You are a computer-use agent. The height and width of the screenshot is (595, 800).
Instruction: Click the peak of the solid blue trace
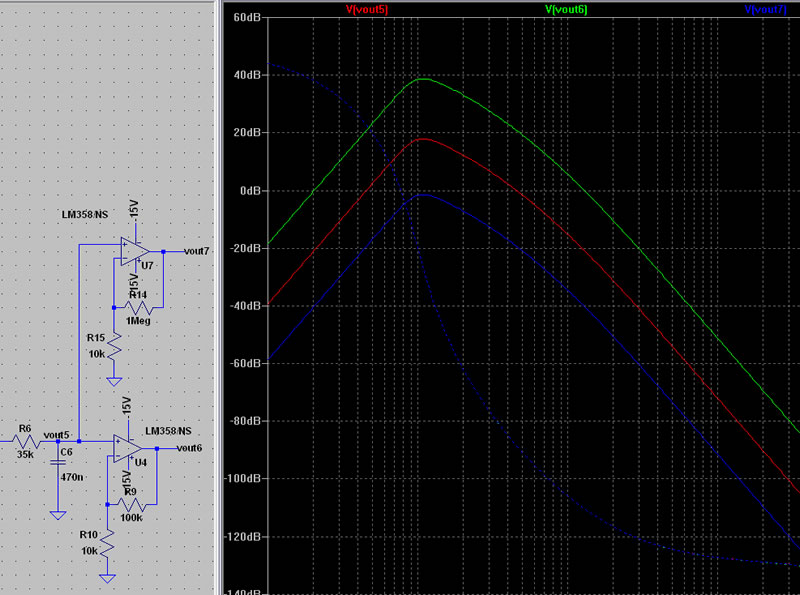click(423, 195)
